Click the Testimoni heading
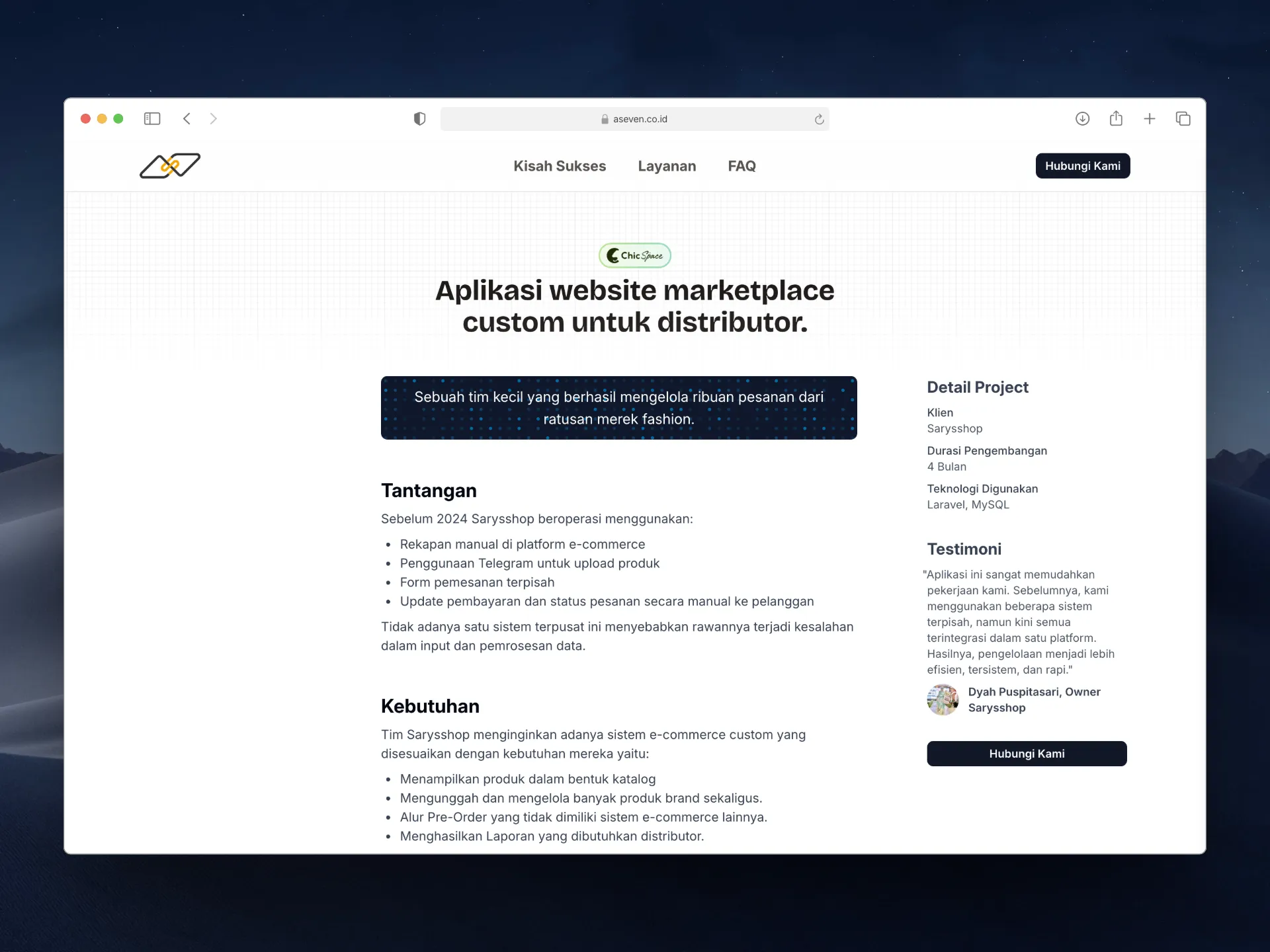 tap(964, 549)
